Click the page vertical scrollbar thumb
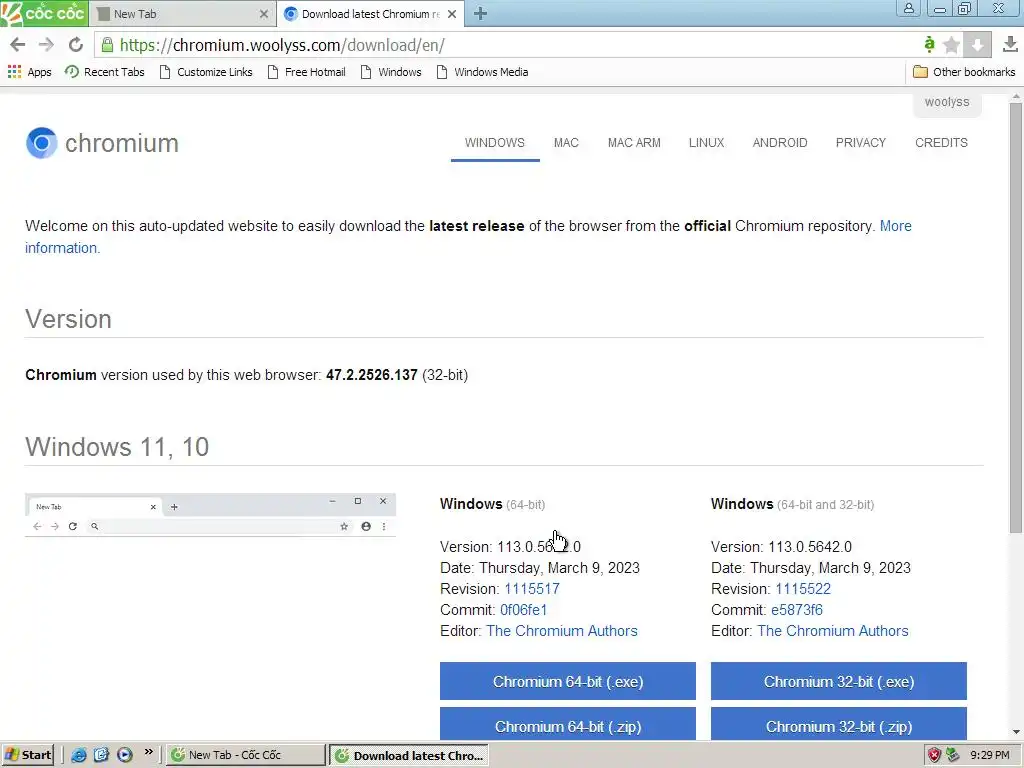The width and height of the screenshot is (1024, 768). (1016, 319)
